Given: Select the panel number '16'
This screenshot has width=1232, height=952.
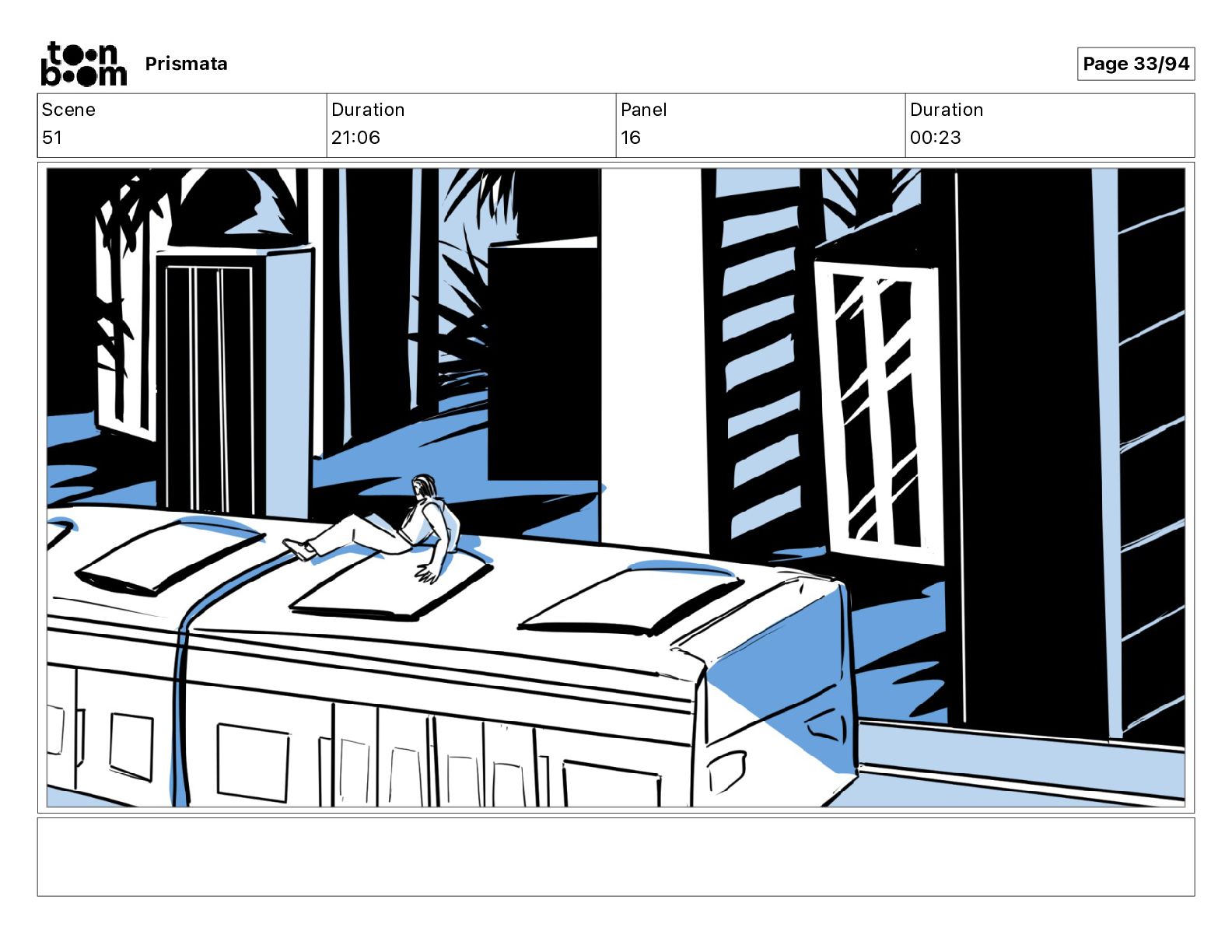Looking at the screenshot, I should pyautogui.click(x=630, y=138).
